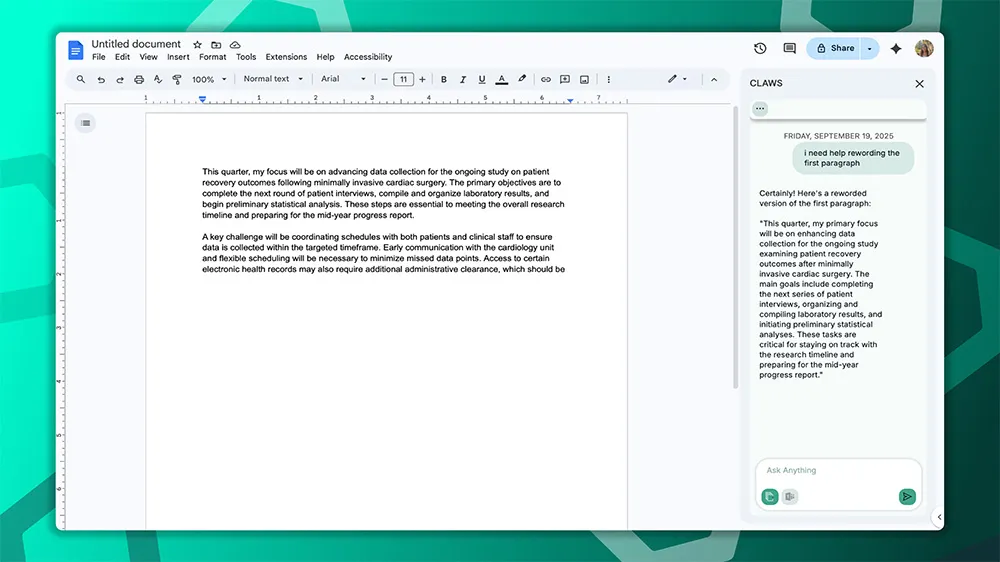Image resolution: width=1000 pixels, height=562 pixels.
Task: Open the Tools menu
Action: [x=246, y=57]
